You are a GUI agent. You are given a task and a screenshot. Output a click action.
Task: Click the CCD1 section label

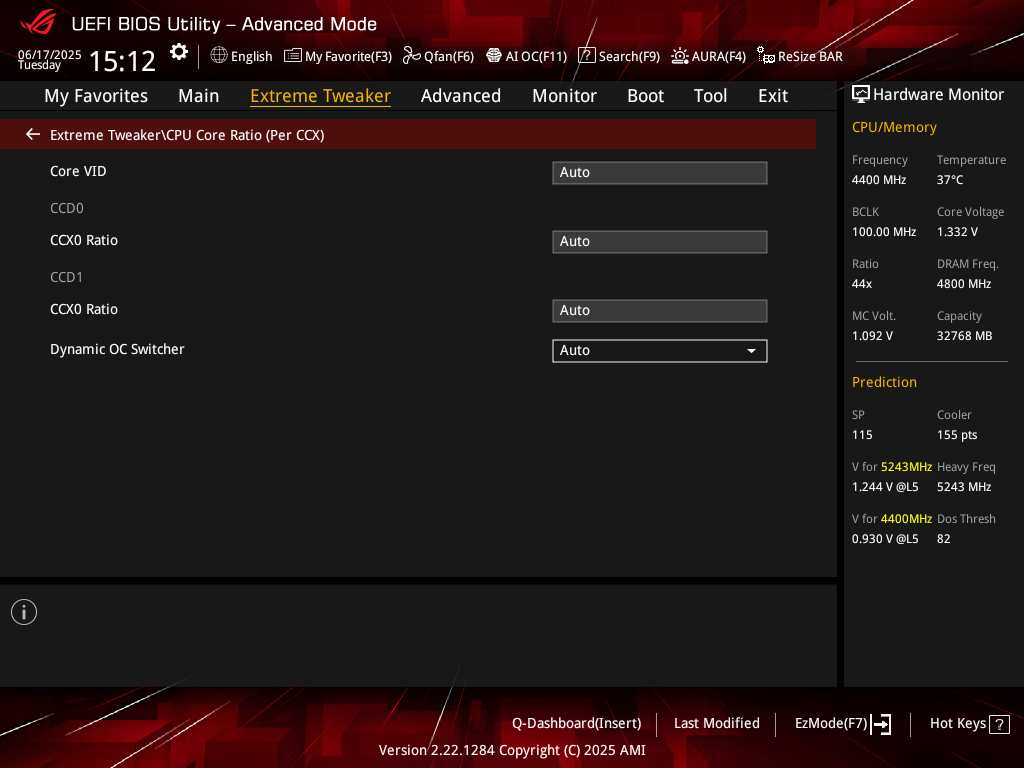[67, 278]
